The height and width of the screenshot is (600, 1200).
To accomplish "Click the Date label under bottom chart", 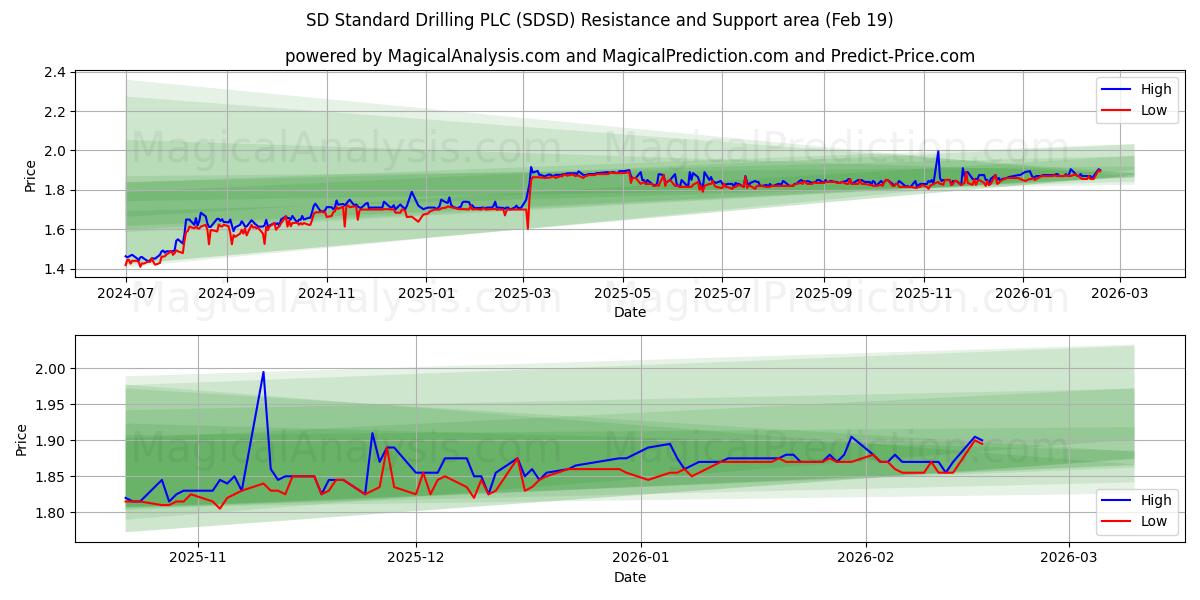I will pos(629,577).
